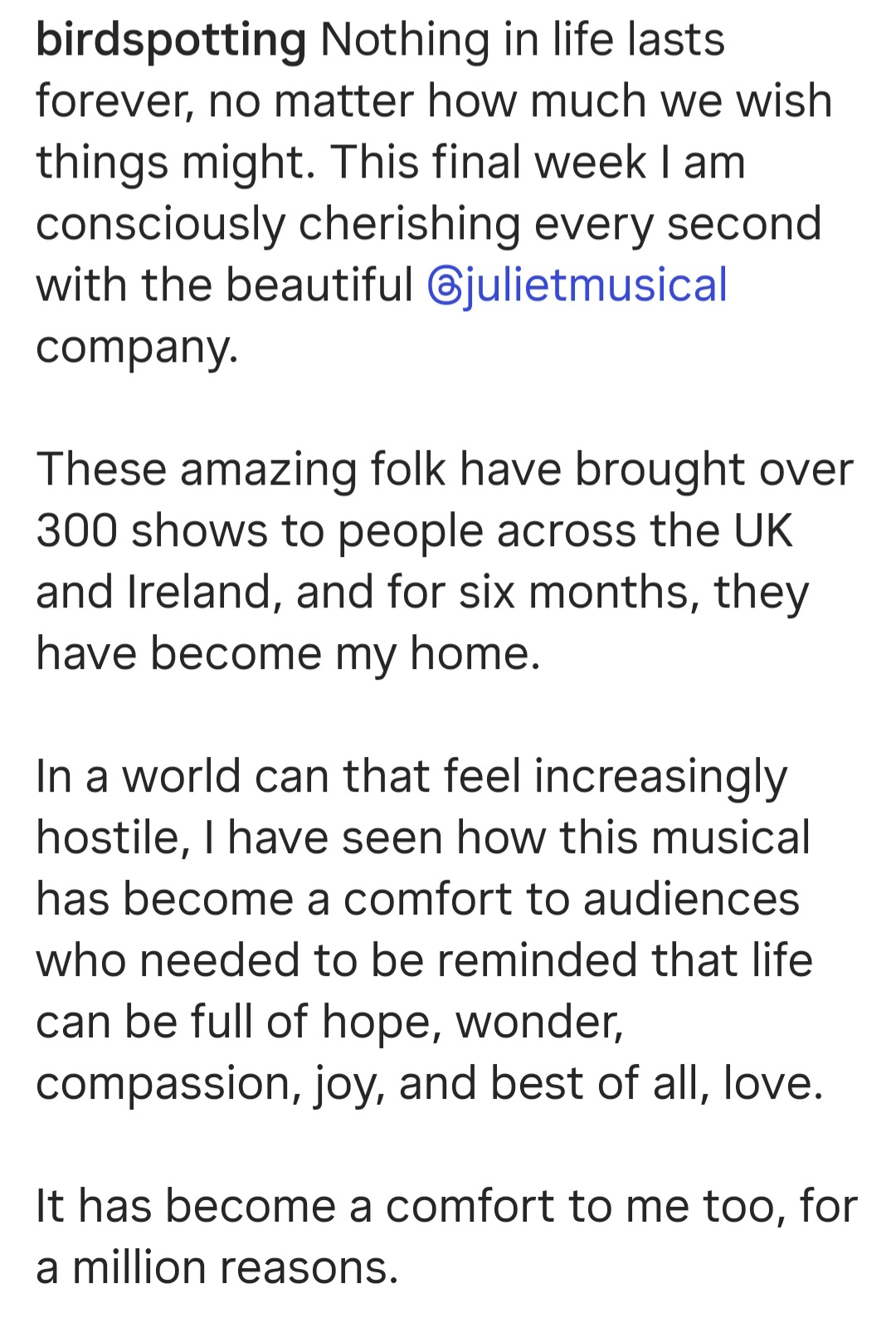Click the "compassion, joy, and best of all" line
This screenshot has height=1342, width=896.
click(430, 1084)
